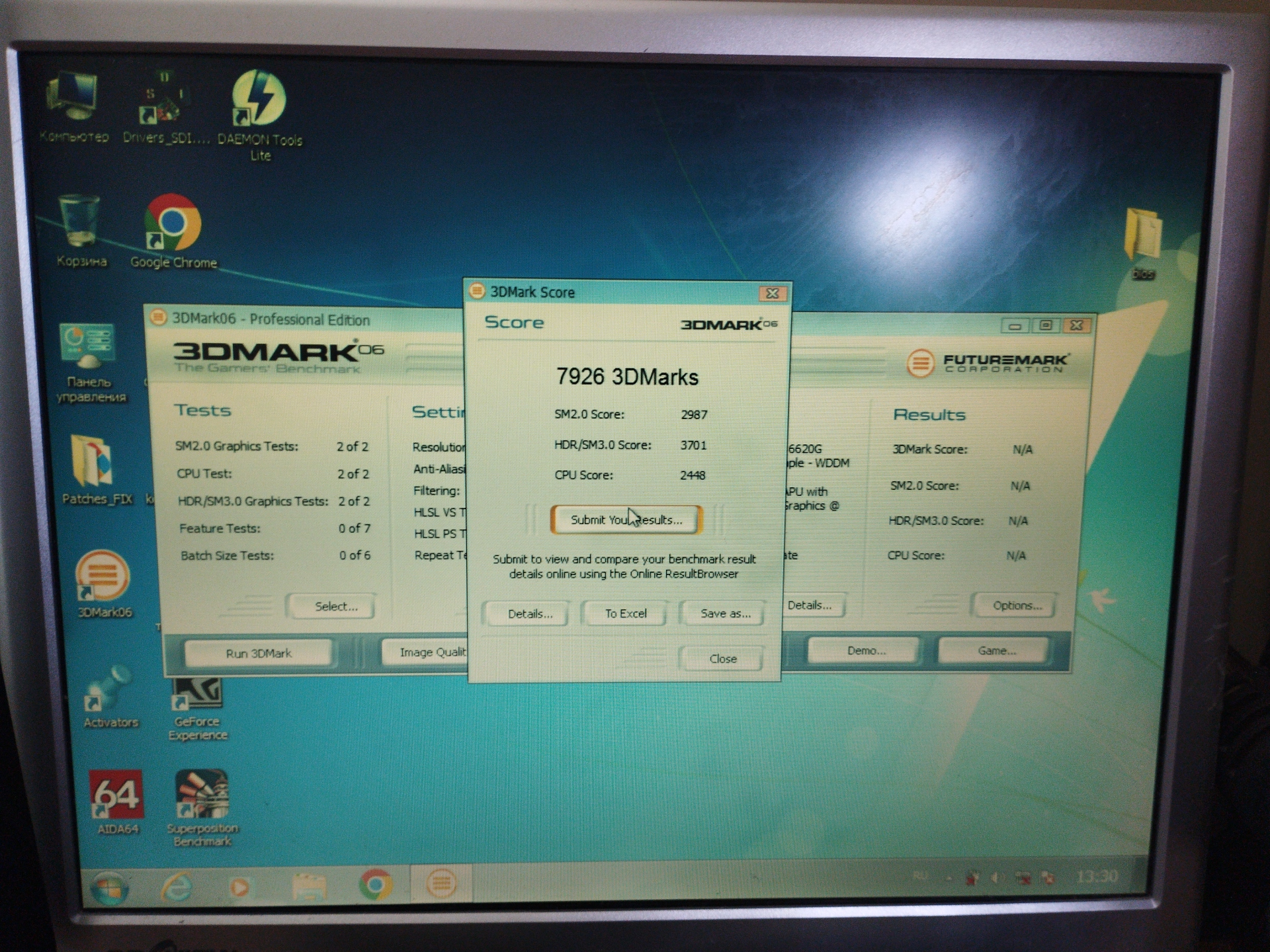
Task: Launch AIDA64 from desktop
Action: pos(116,802)
